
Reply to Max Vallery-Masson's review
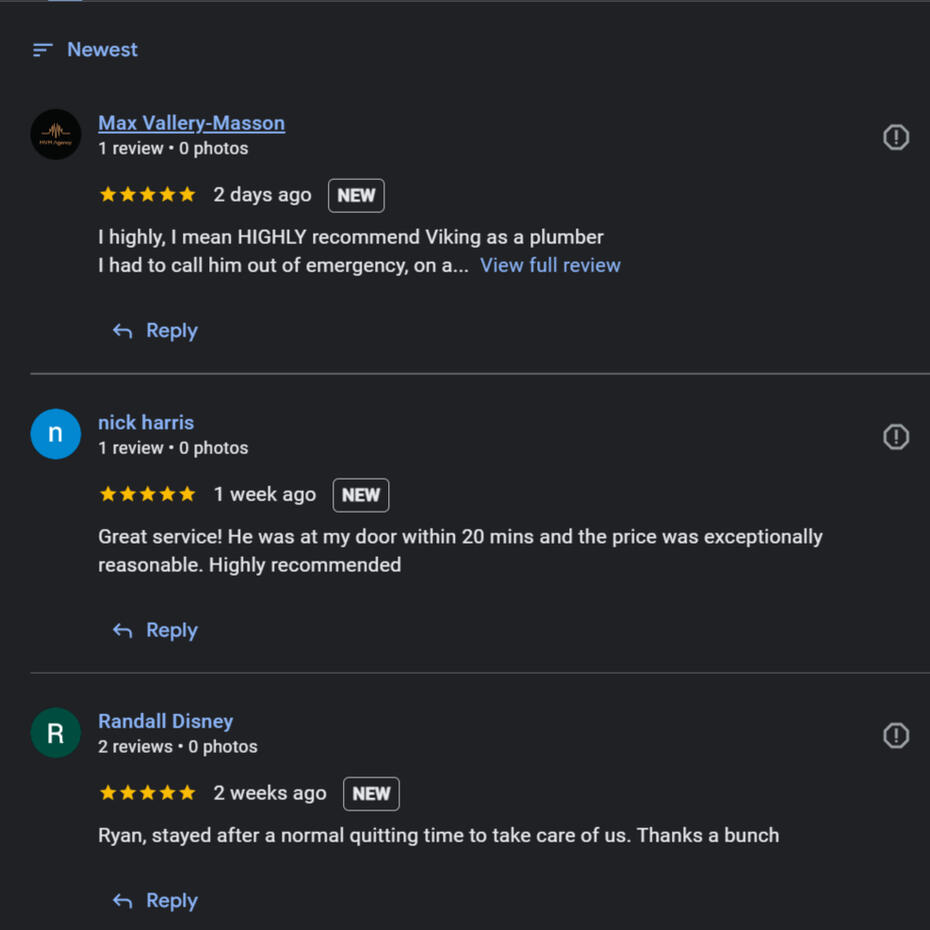(155, 330)
